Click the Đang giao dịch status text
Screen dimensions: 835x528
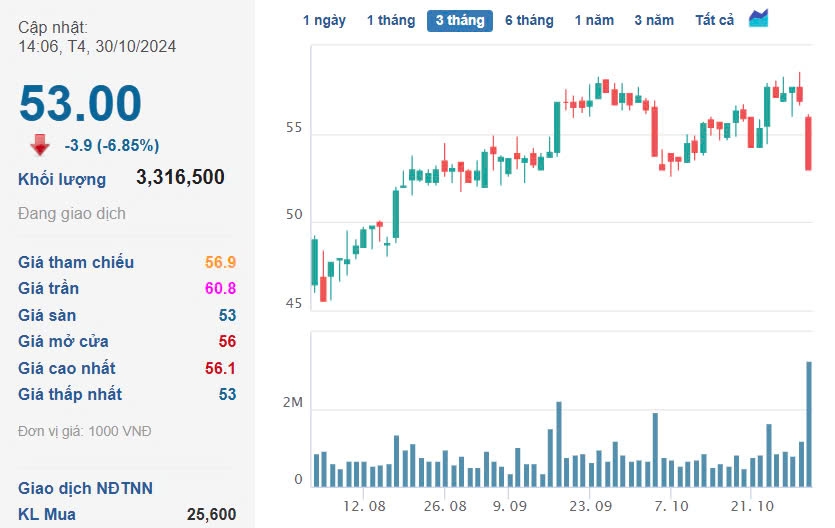click(72, 213)
